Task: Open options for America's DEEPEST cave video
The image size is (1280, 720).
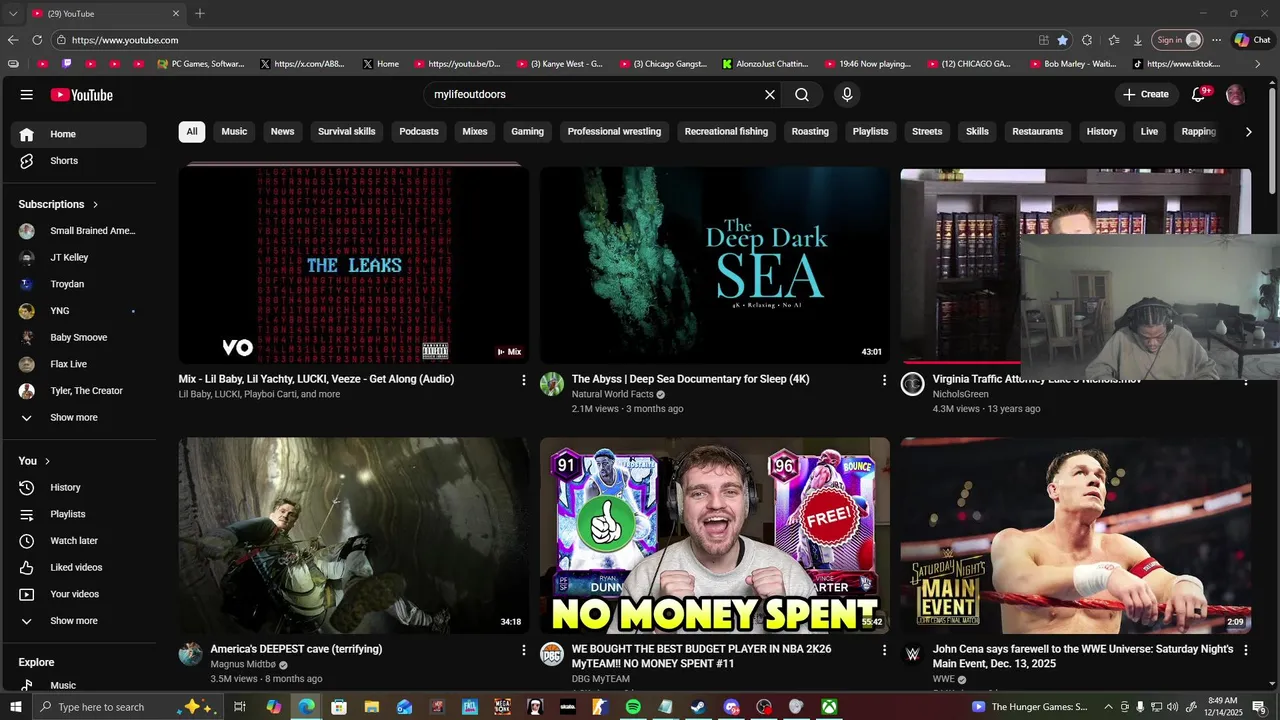Action: pyautogui.click(x=523, y=650)
